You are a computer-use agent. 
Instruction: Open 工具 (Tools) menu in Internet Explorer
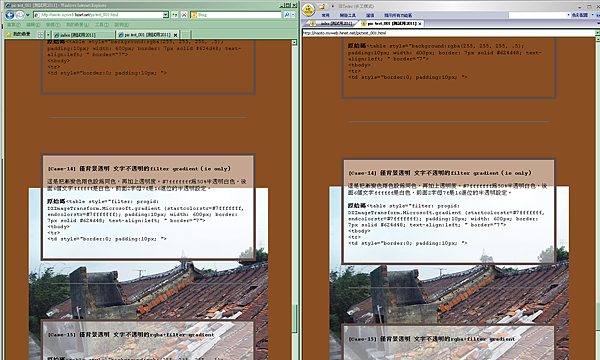point(102,24)
